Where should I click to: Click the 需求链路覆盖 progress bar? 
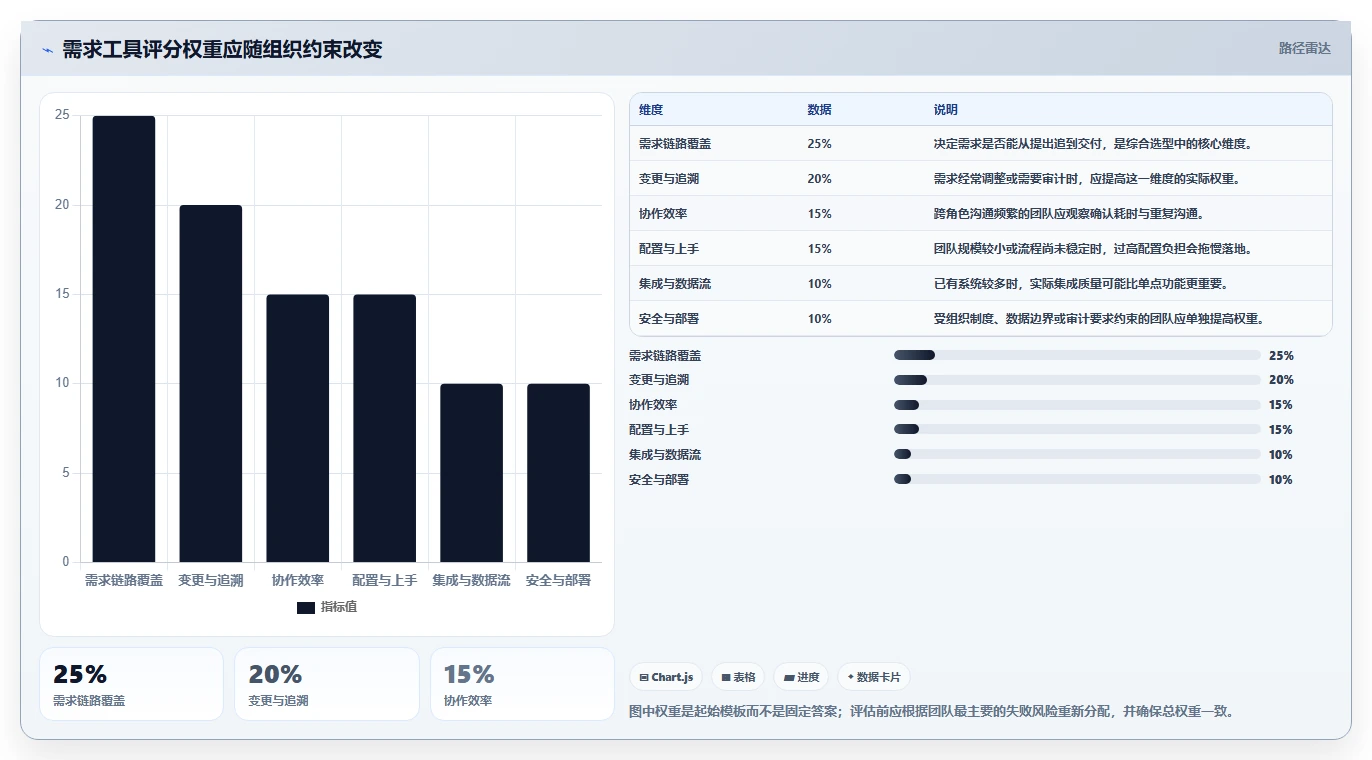[1077, 355]
